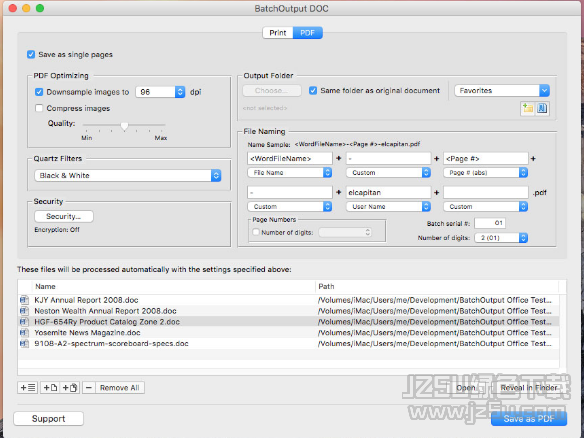Viewport: 584px width, 438px height.
Task: Click the Save as PDF button
Action: tap(529, 419)
